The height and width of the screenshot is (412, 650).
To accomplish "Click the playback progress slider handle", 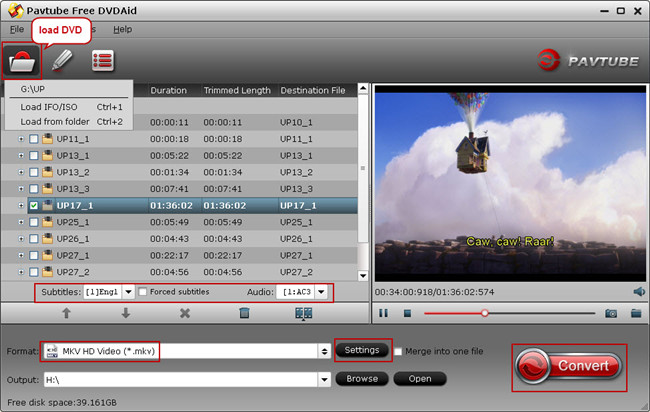I will (x=485, y=313).
